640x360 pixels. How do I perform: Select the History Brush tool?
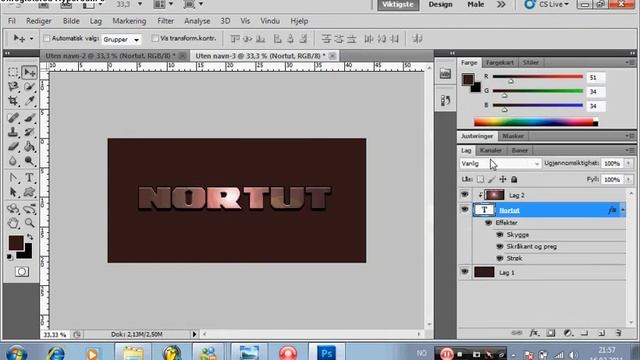click(29, 132)
